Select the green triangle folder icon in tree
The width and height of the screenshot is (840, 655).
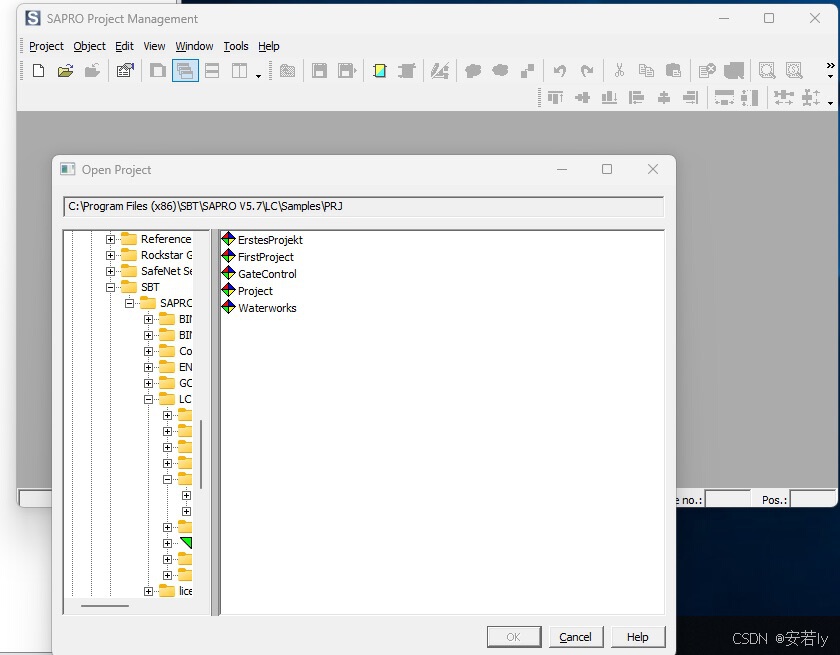[186, 543]
